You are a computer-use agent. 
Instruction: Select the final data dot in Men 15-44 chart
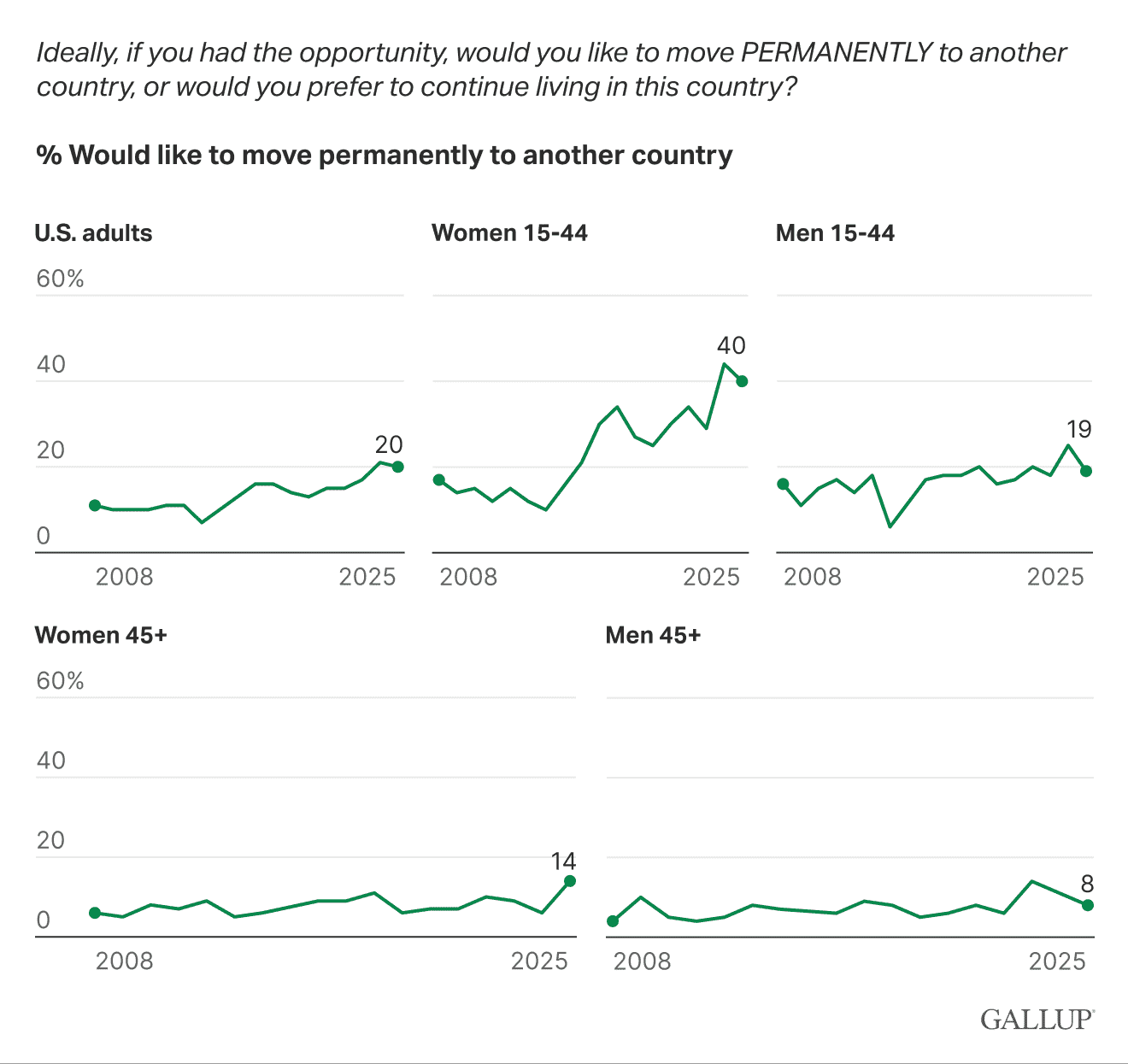point(1086,471)
